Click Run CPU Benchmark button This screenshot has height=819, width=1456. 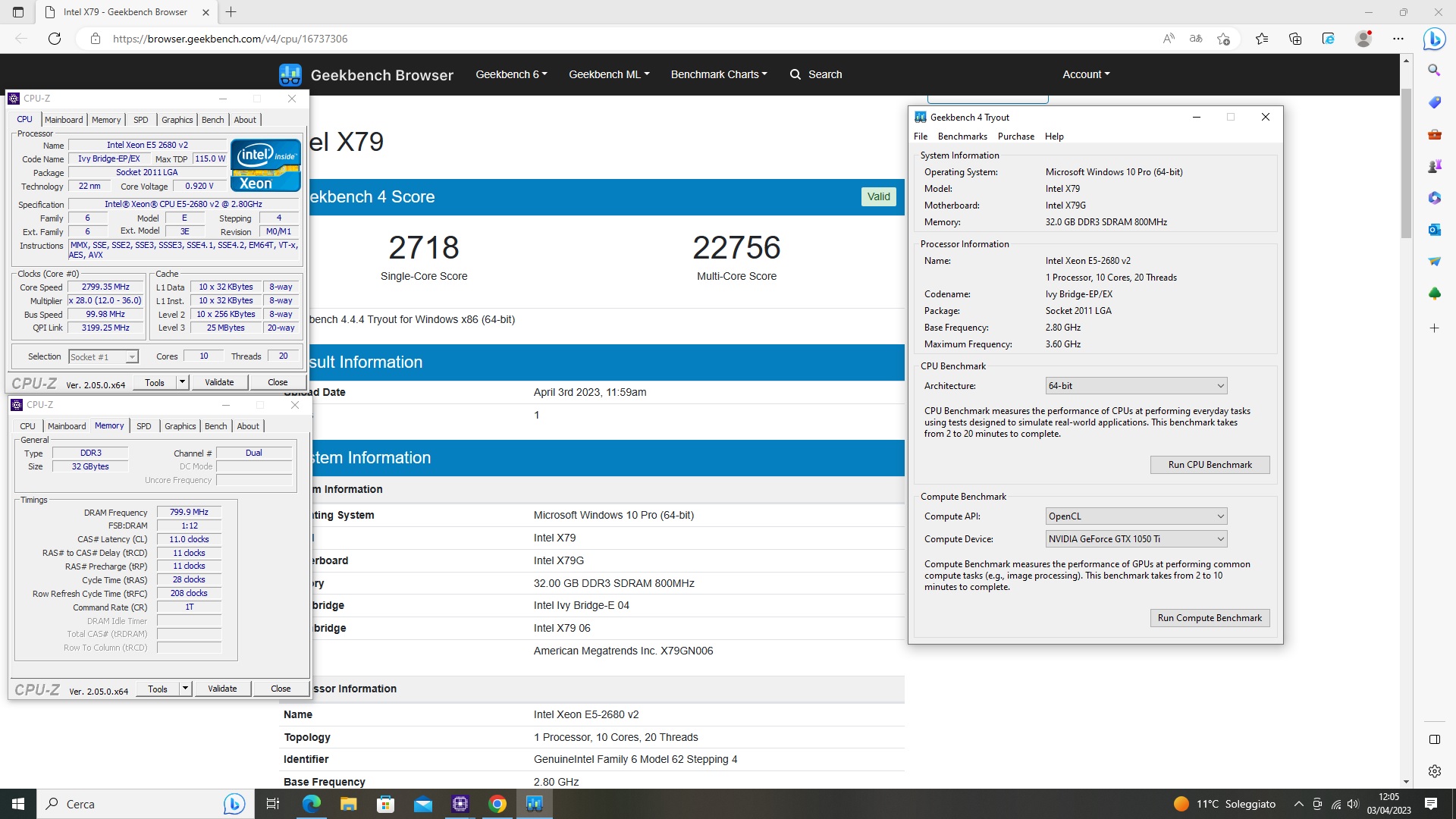1210,465
